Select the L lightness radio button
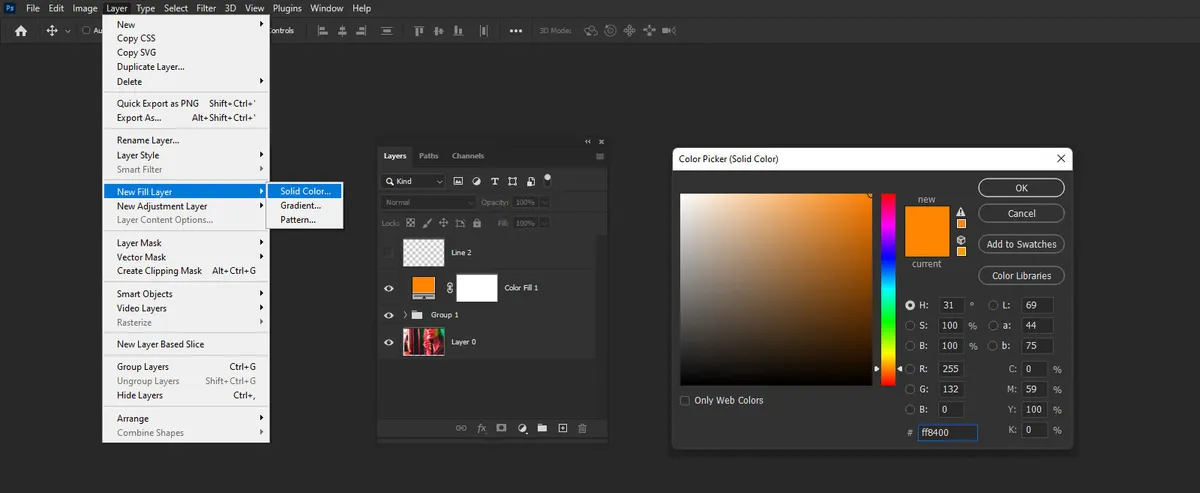Viewport: 1200px width, 493px height. pyautogui.click(x=993, y=305)
